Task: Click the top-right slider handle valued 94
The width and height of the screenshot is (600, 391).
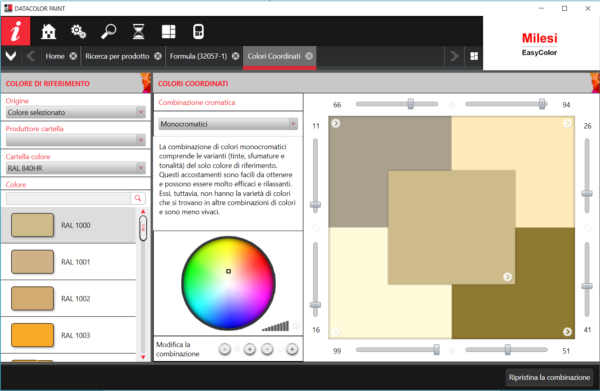Action: [x=542, y=104]
